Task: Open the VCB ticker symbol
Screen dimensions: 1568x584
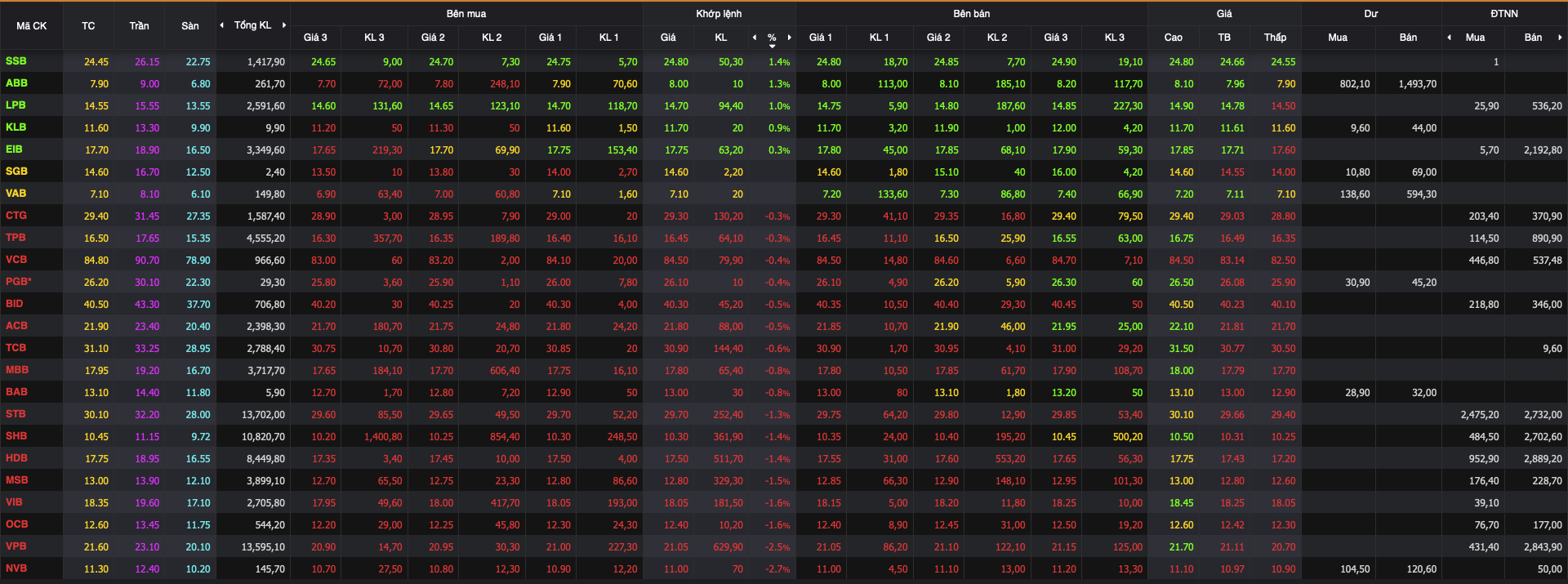Action: (x=16, y=260)
